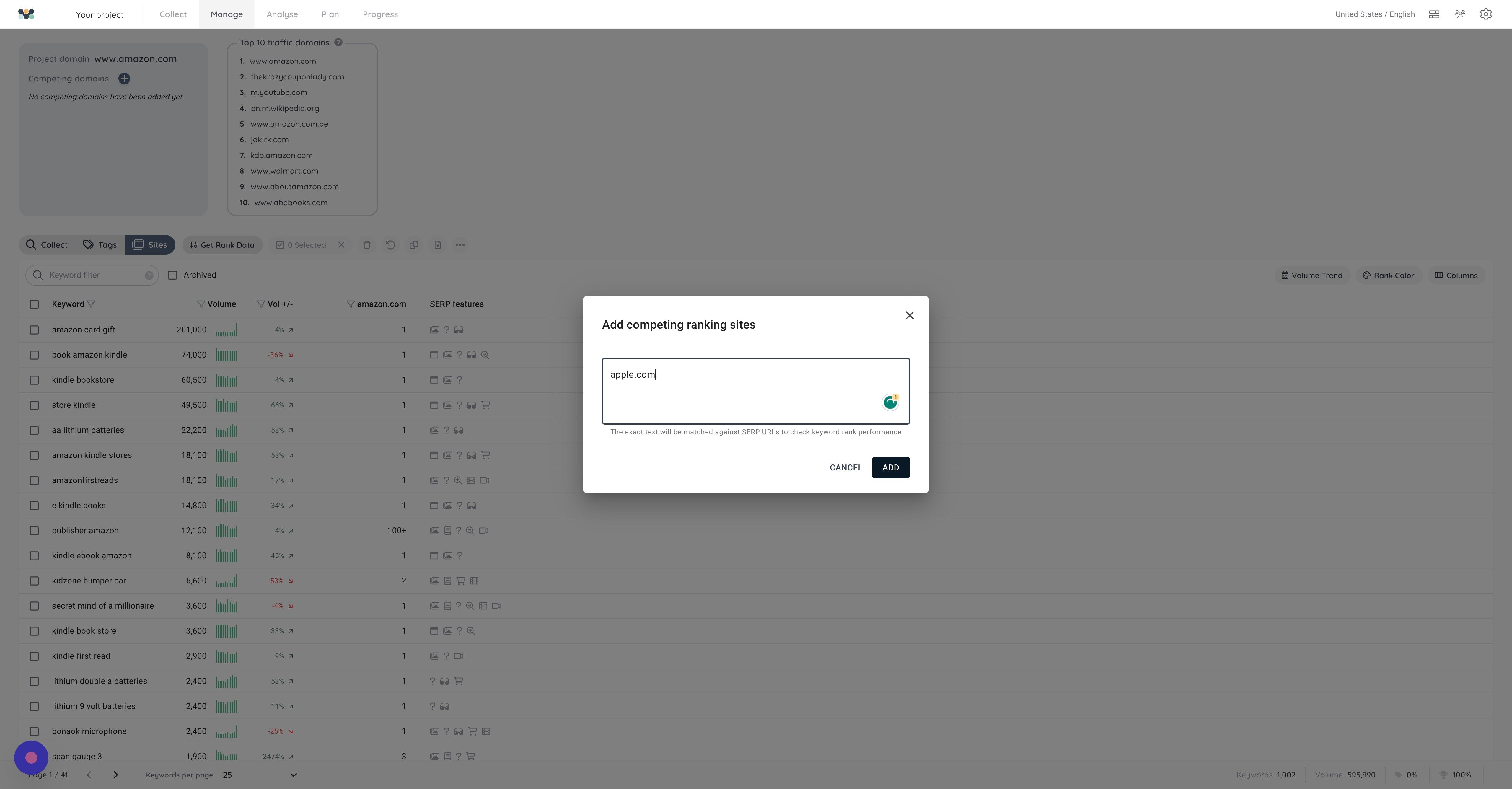The width and height of the screenshot is (1512, 789).
Task: Open keyword filter help icon
Action: click(x=149, y=275)
